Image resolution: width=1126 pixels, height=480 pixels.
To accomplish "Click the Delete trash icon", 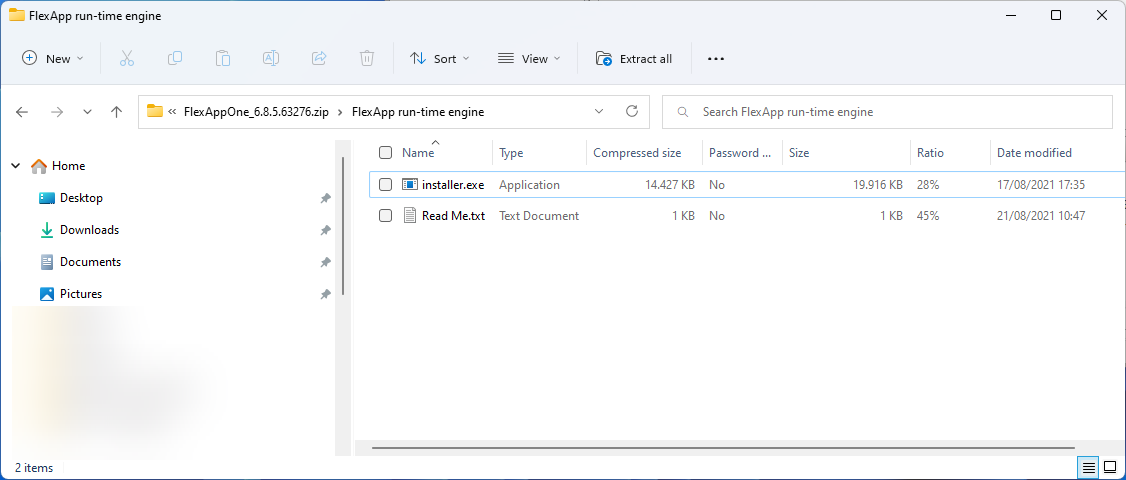I will point(367,59).
